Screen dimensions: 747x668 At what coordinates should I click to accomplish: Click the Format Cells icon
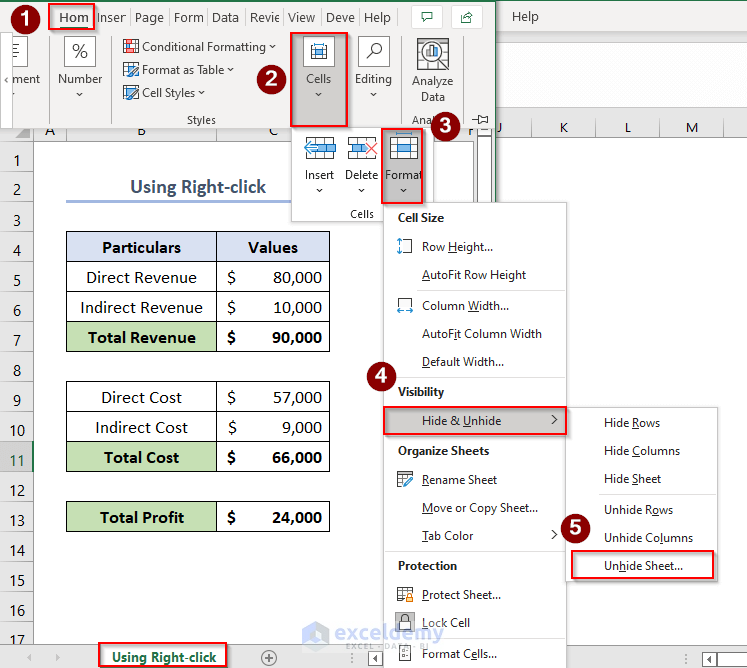point(405,653)
